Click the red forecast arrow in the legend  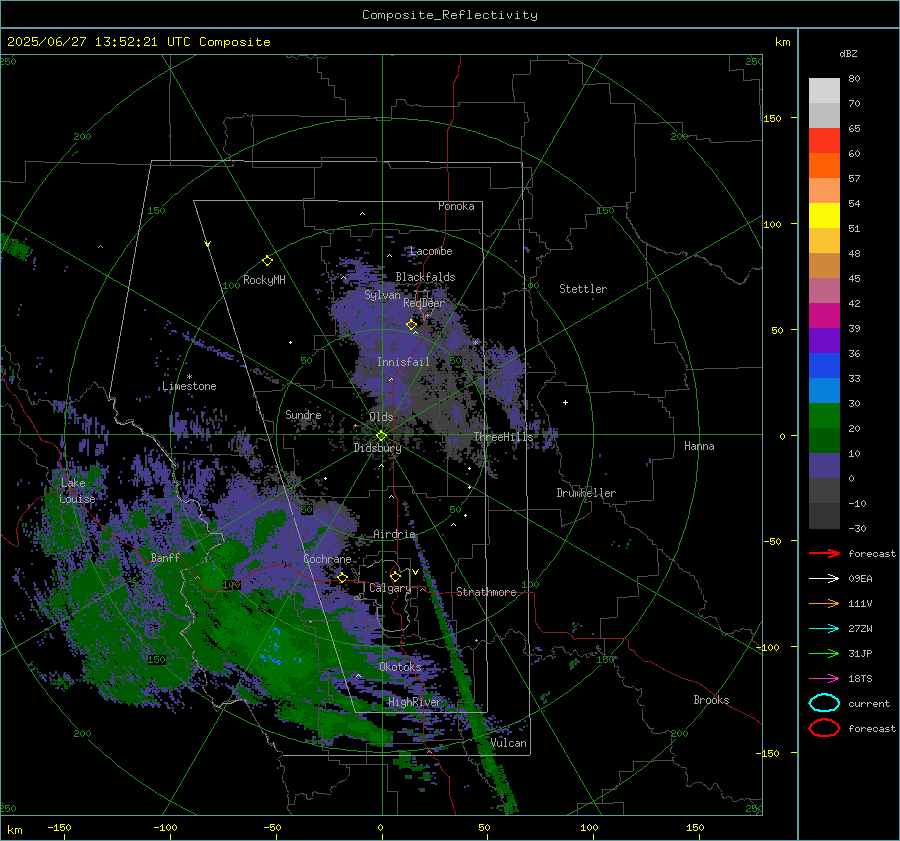pyautogui.click(x=824, y=553)
